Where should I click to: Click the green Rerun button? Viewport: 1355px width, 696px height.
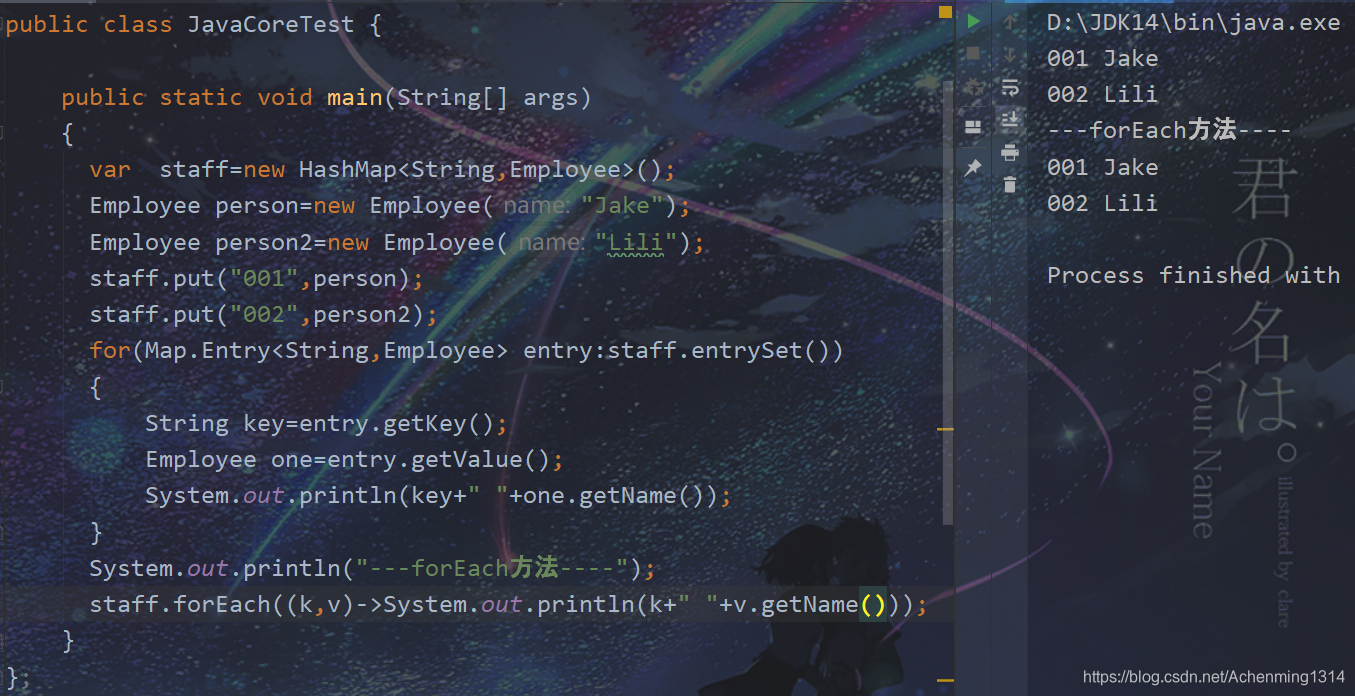point(973,22)
